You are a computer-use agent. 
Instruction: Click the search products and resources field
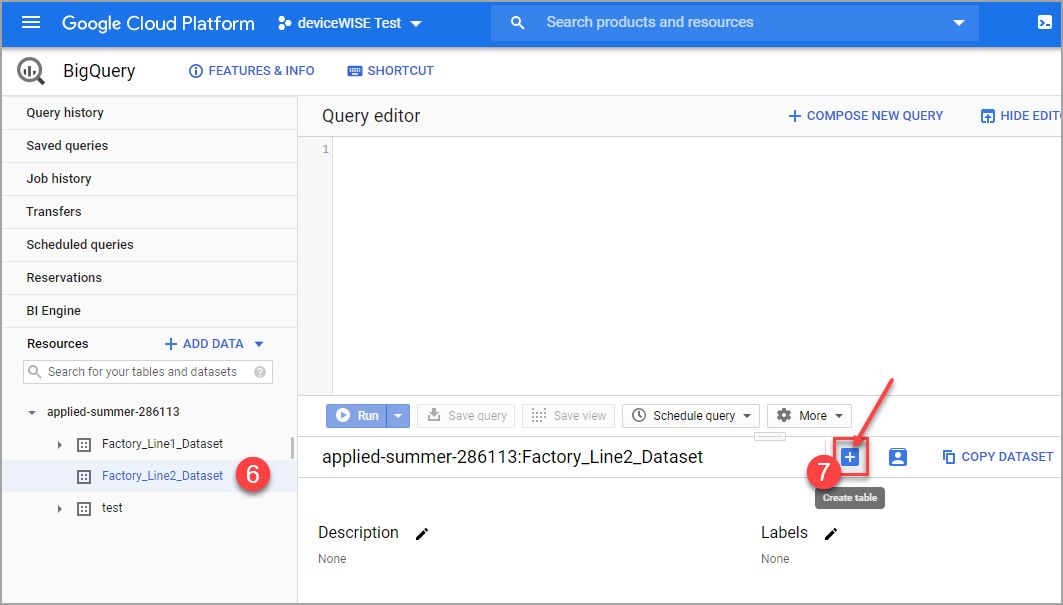pyautogui.click(x=736, y=22)
